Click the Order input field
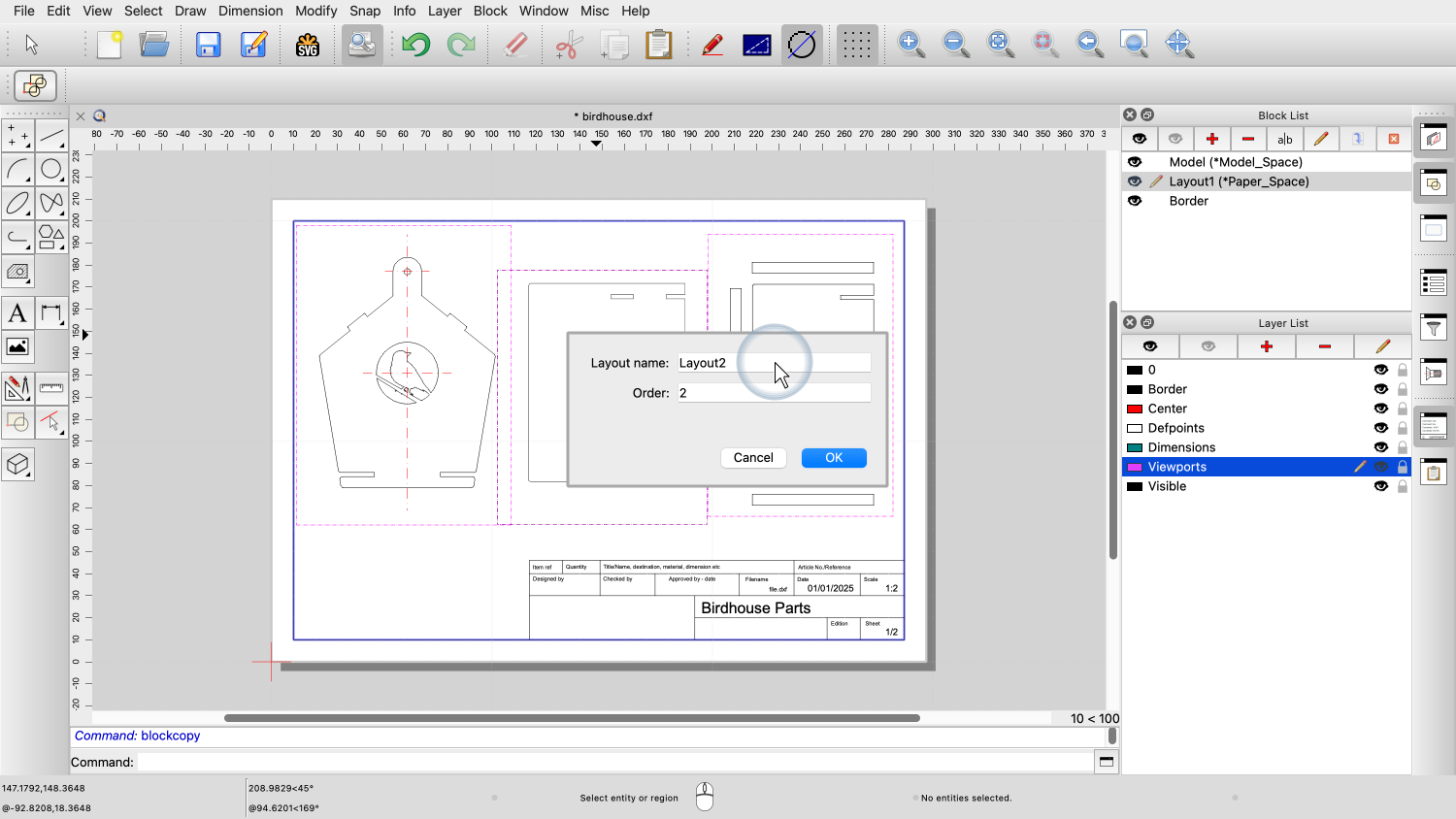The image size is (1456, 819). point(774,393)
